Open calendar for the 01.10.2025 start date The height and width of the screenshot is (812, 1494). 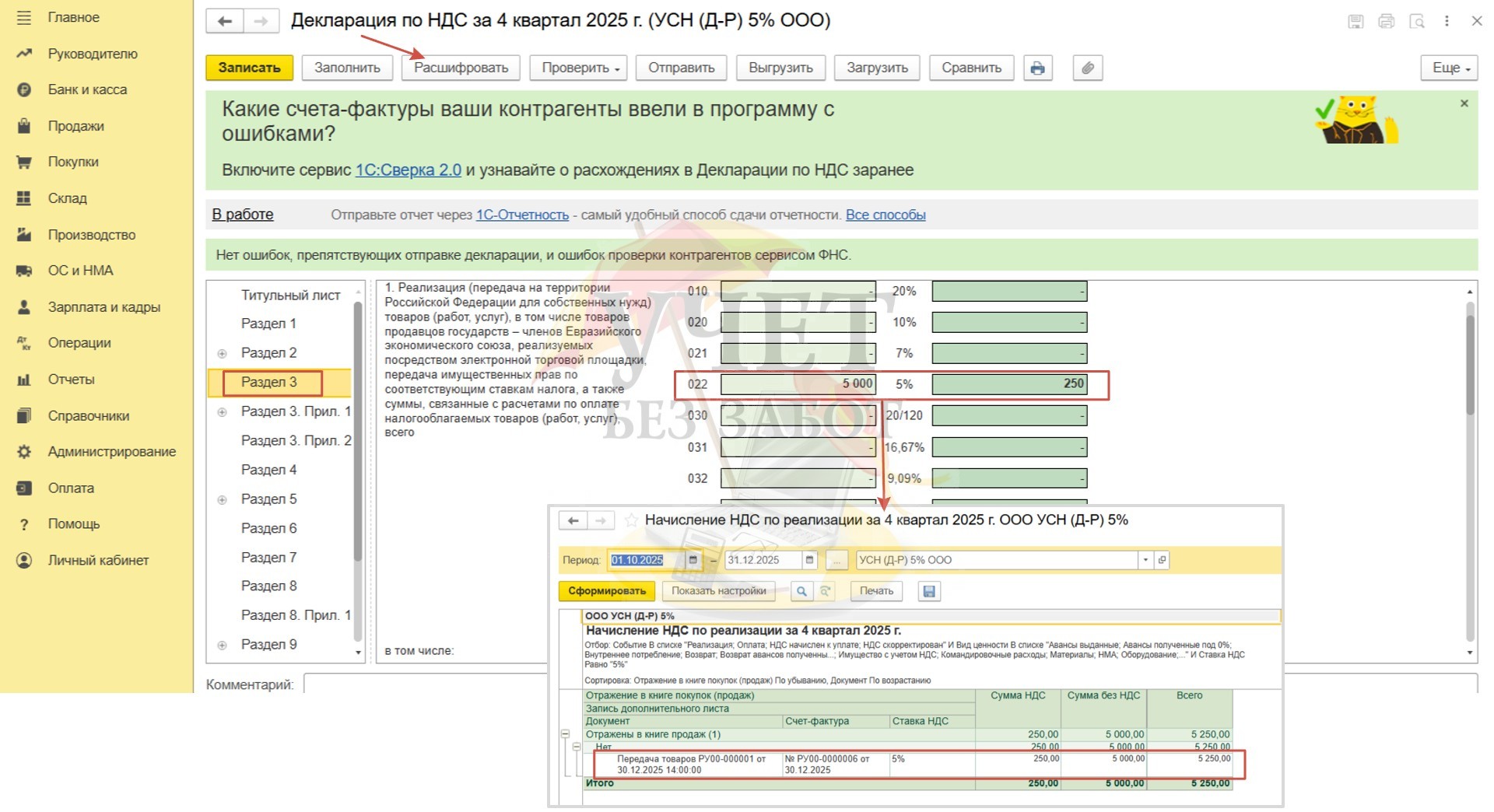pyautogui.click(x=693, y=560)
